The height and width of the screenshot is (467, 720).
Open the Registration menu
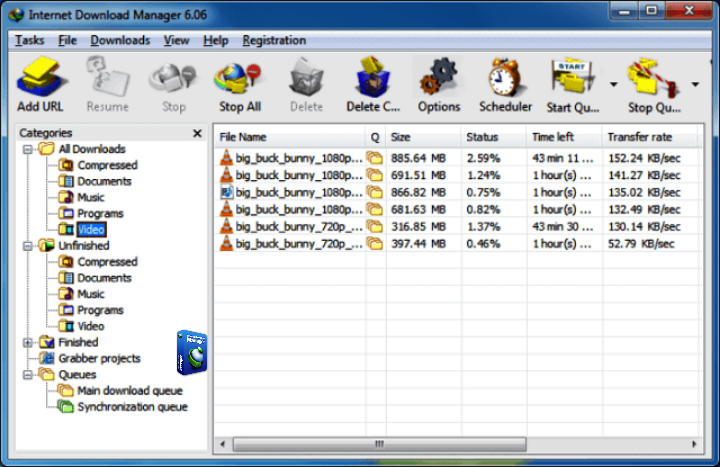click(274, 40)
